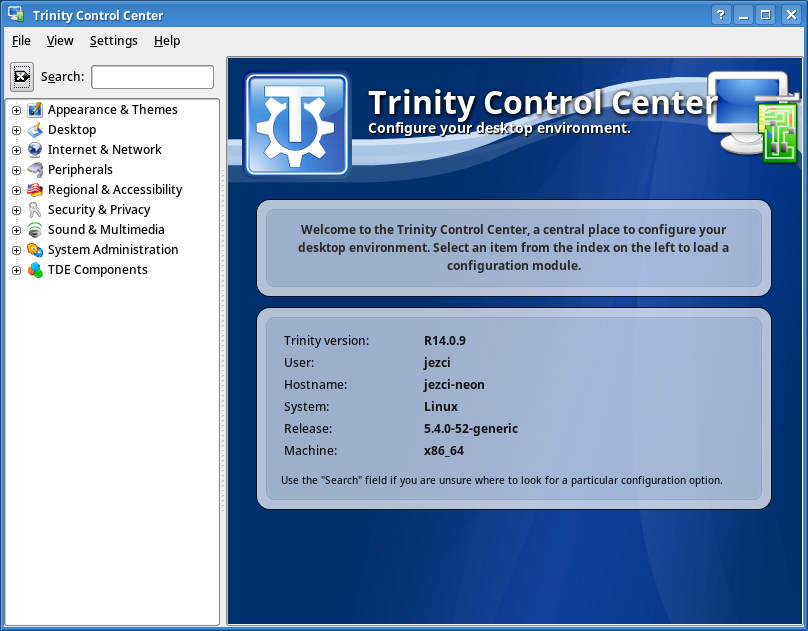
Task: Click the System Administration gear icon
Action: pyautogui.click(x=35, y=249)
